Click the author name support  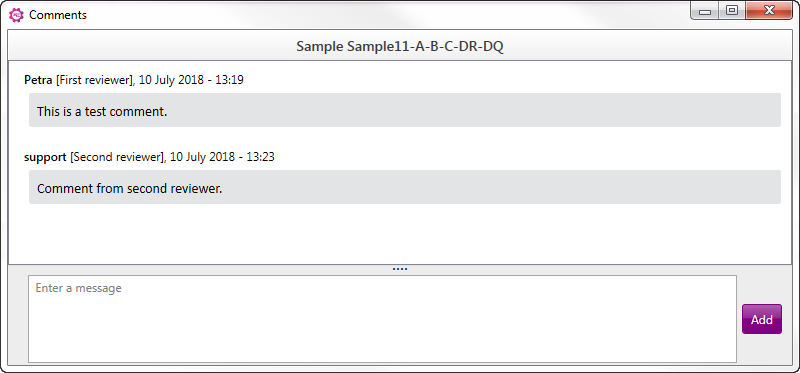coord(45,157)
